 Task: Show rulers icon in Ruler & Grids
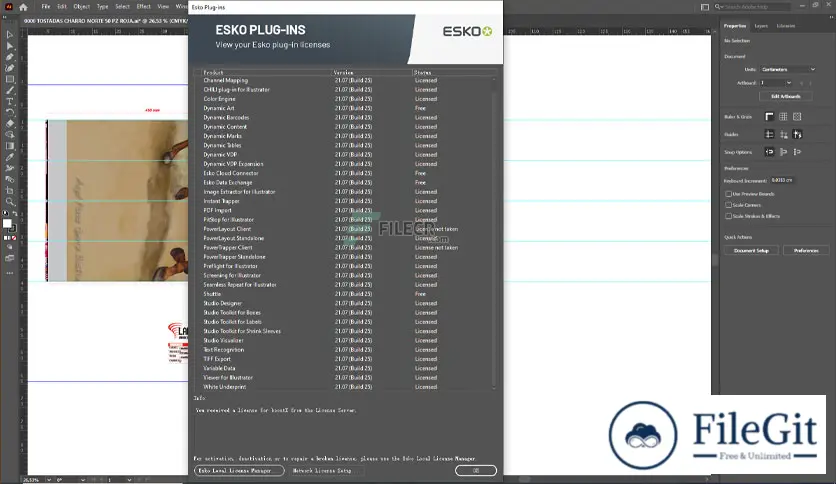pyautogui.click(x=769, y=117)
